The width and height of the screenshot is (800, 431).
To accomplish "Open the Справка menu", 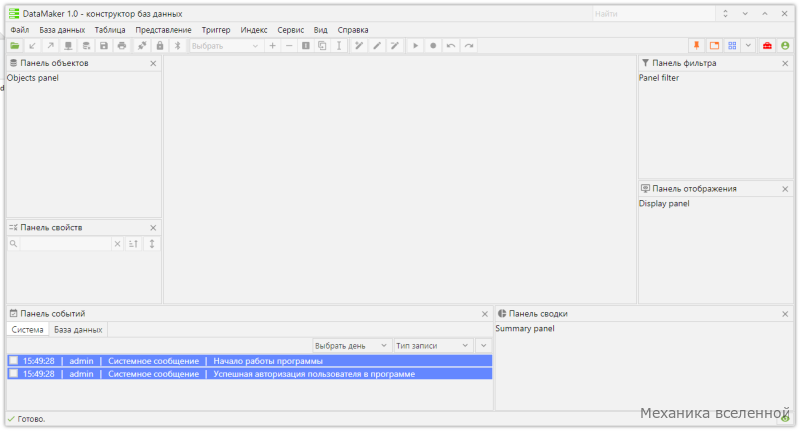I will point(353,30).
